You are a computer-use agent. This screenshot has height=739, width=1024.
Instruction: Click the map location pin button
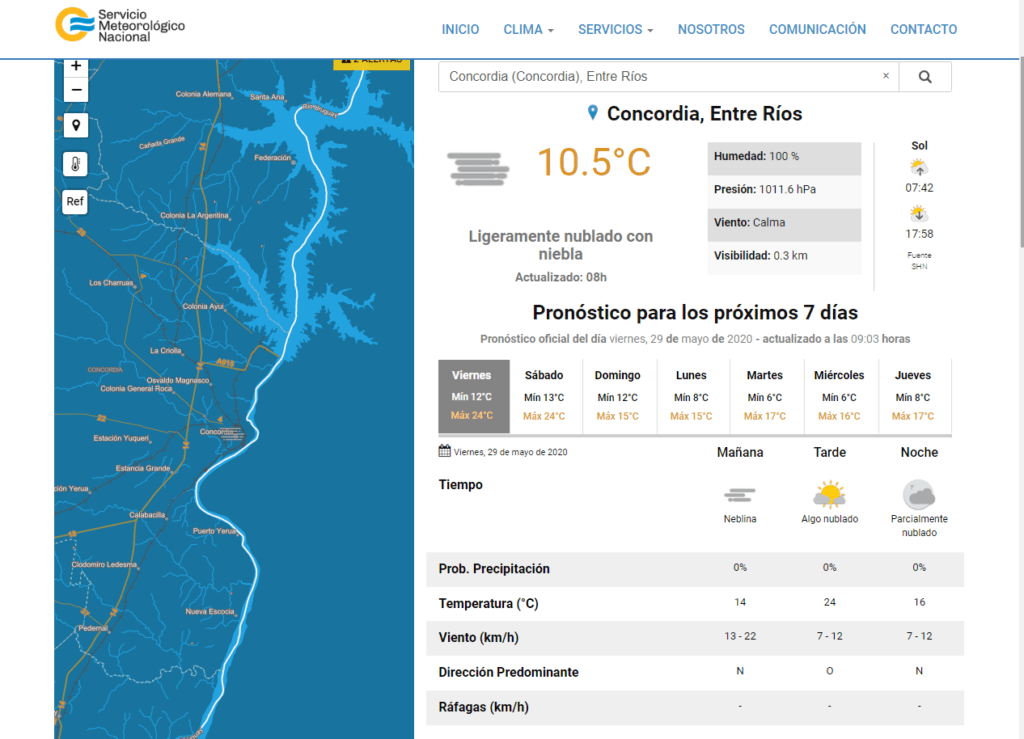point(76,125)
